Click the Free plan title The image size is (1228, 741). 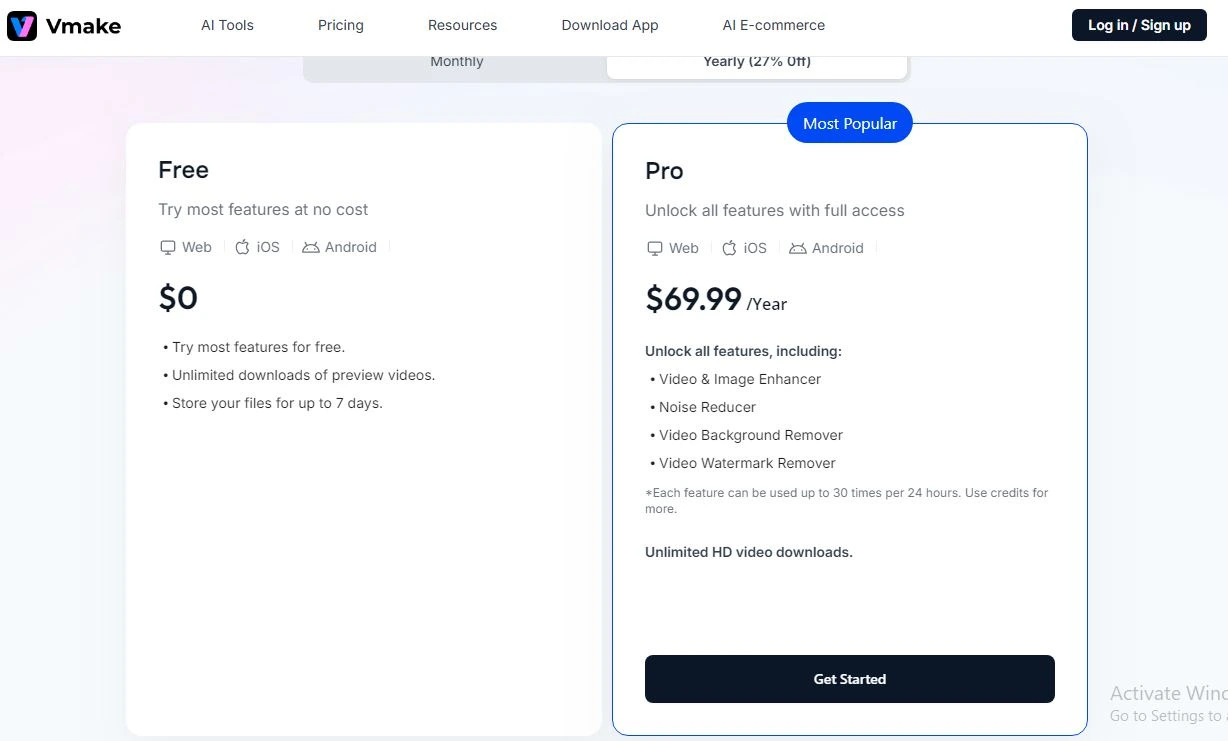[184, 170]
